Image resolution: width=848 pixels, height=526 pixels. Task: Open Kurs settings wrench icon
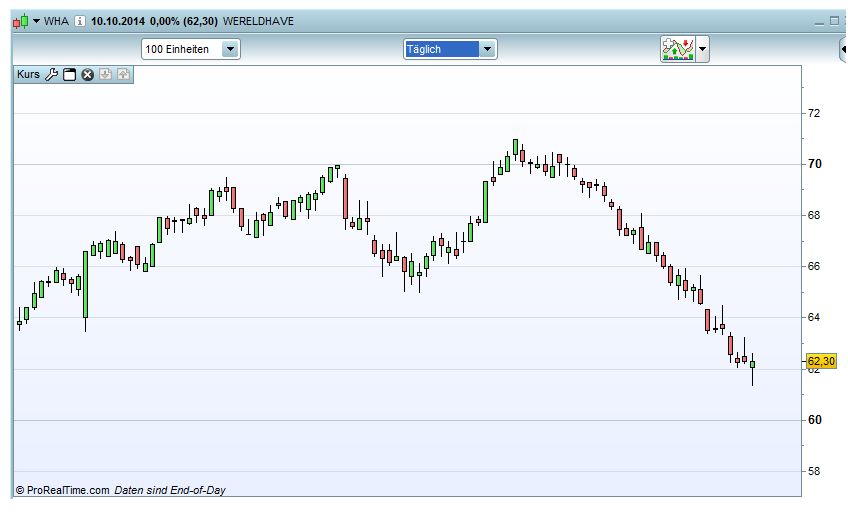tap(51, 75)
